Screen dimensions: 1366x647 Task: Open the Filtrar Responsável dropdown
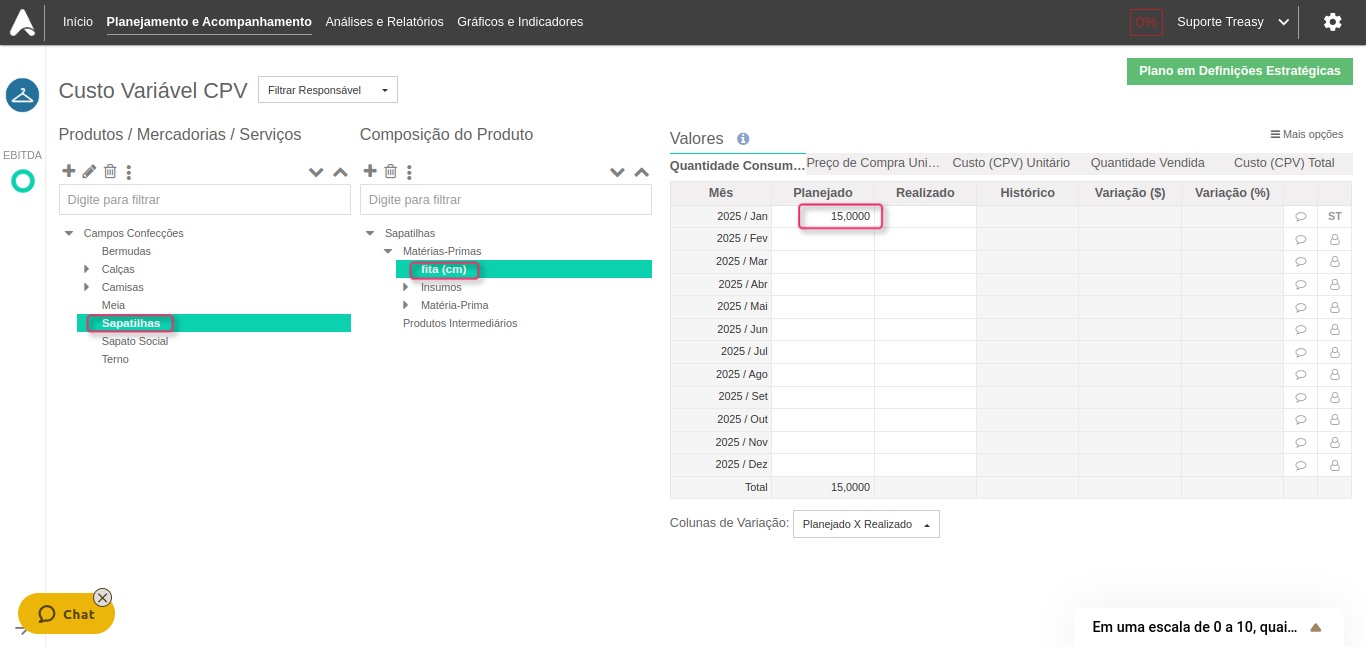pos(327,90)
